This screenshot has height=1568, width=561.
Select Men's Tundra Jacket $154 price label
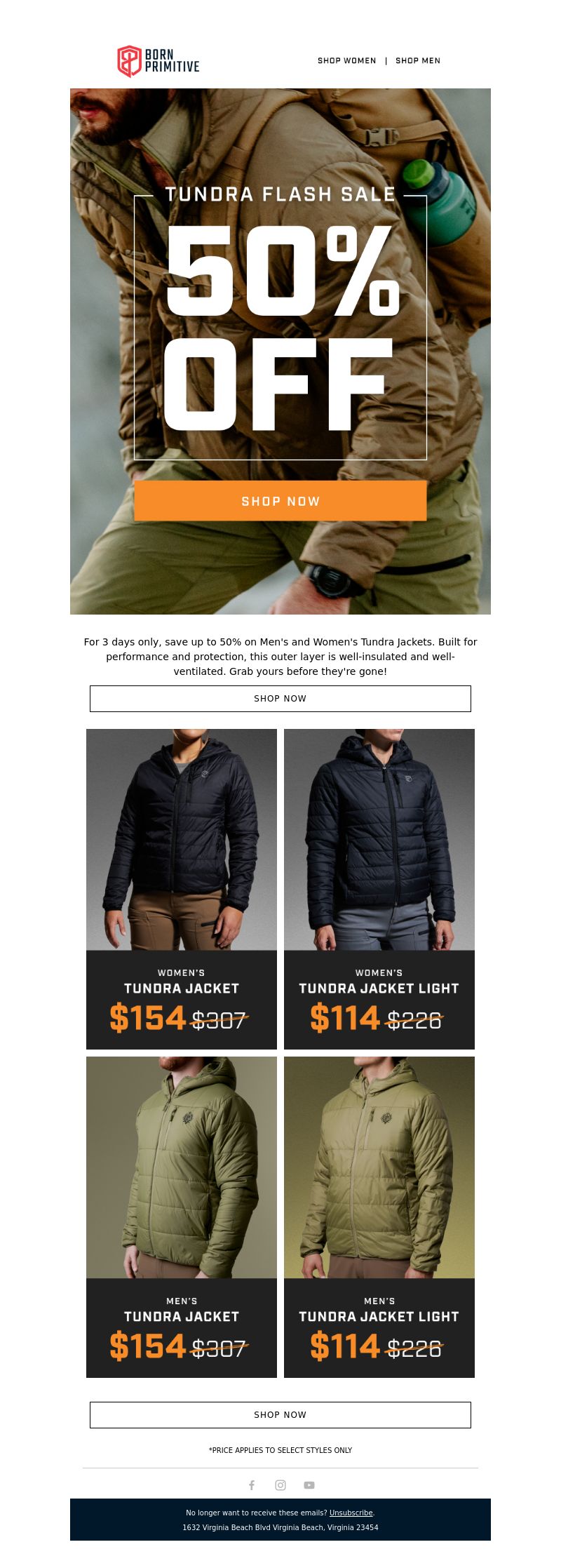point(148,1346)
